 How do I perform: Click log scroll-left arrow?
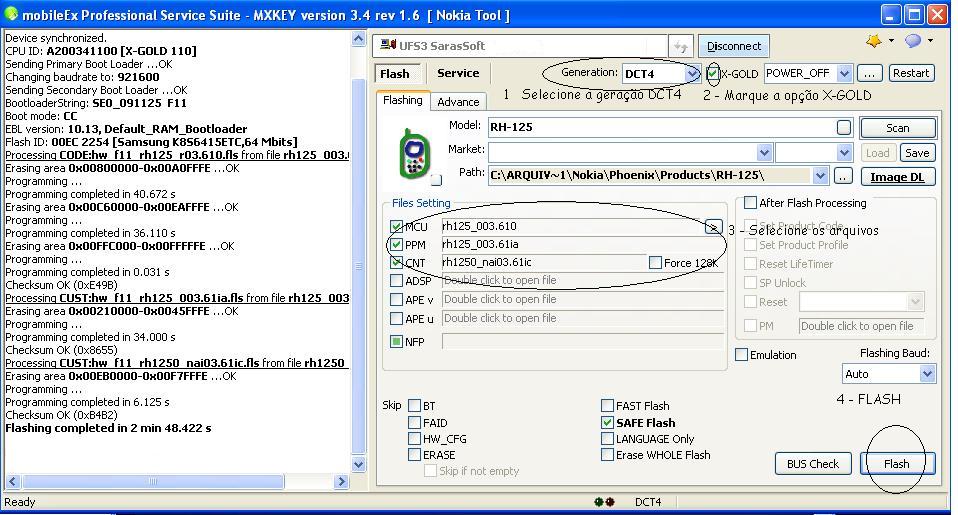click(x=12, y=481)
